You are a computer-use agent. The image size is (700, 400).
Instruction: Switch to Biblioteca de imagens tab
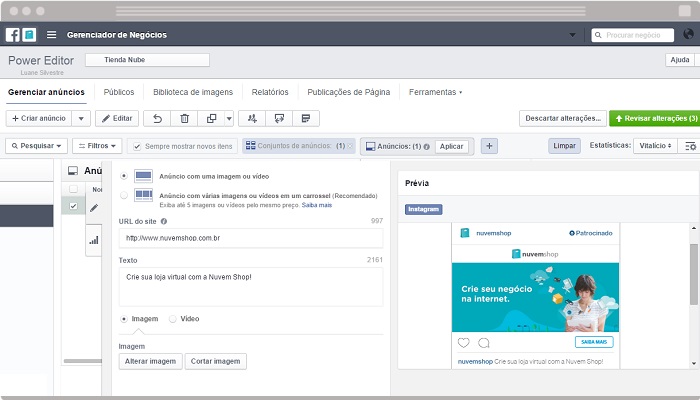pyautogui.click(x=193, y=92)
